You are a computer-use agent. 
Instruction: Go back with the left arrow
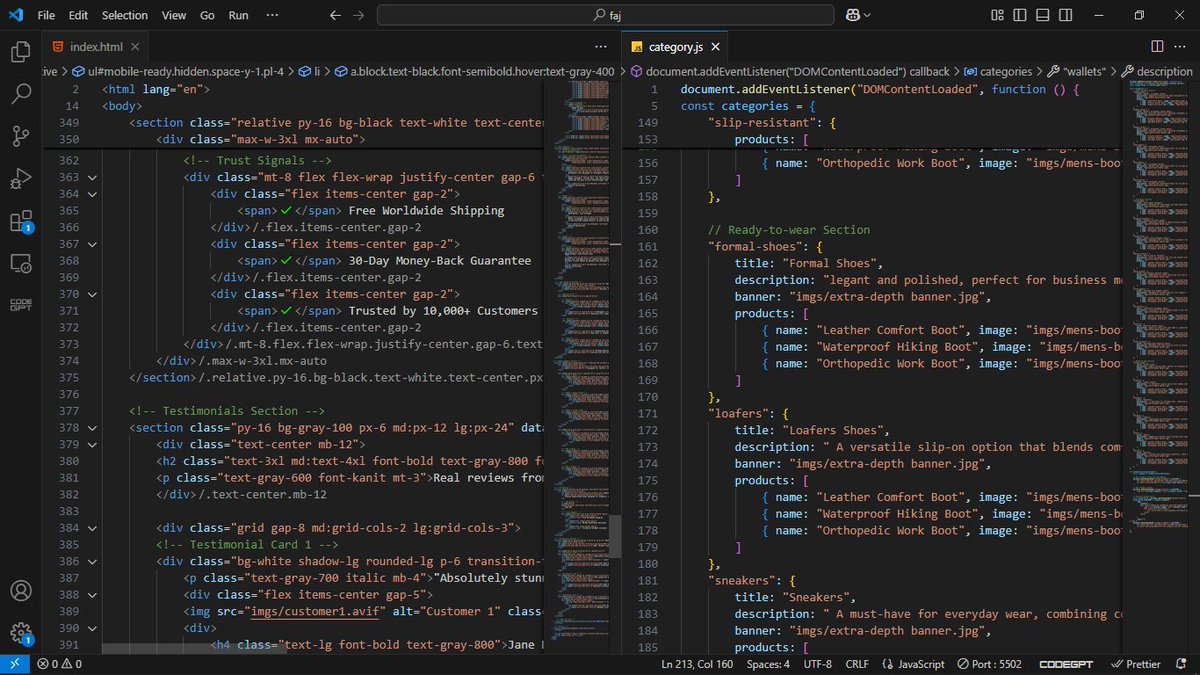coord(333,15)
